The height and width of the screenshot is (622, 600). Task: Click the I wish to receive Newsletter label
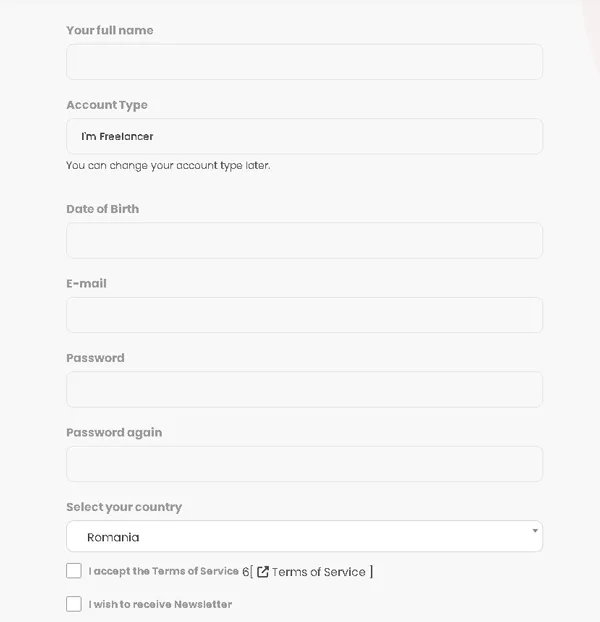(160, 604)
